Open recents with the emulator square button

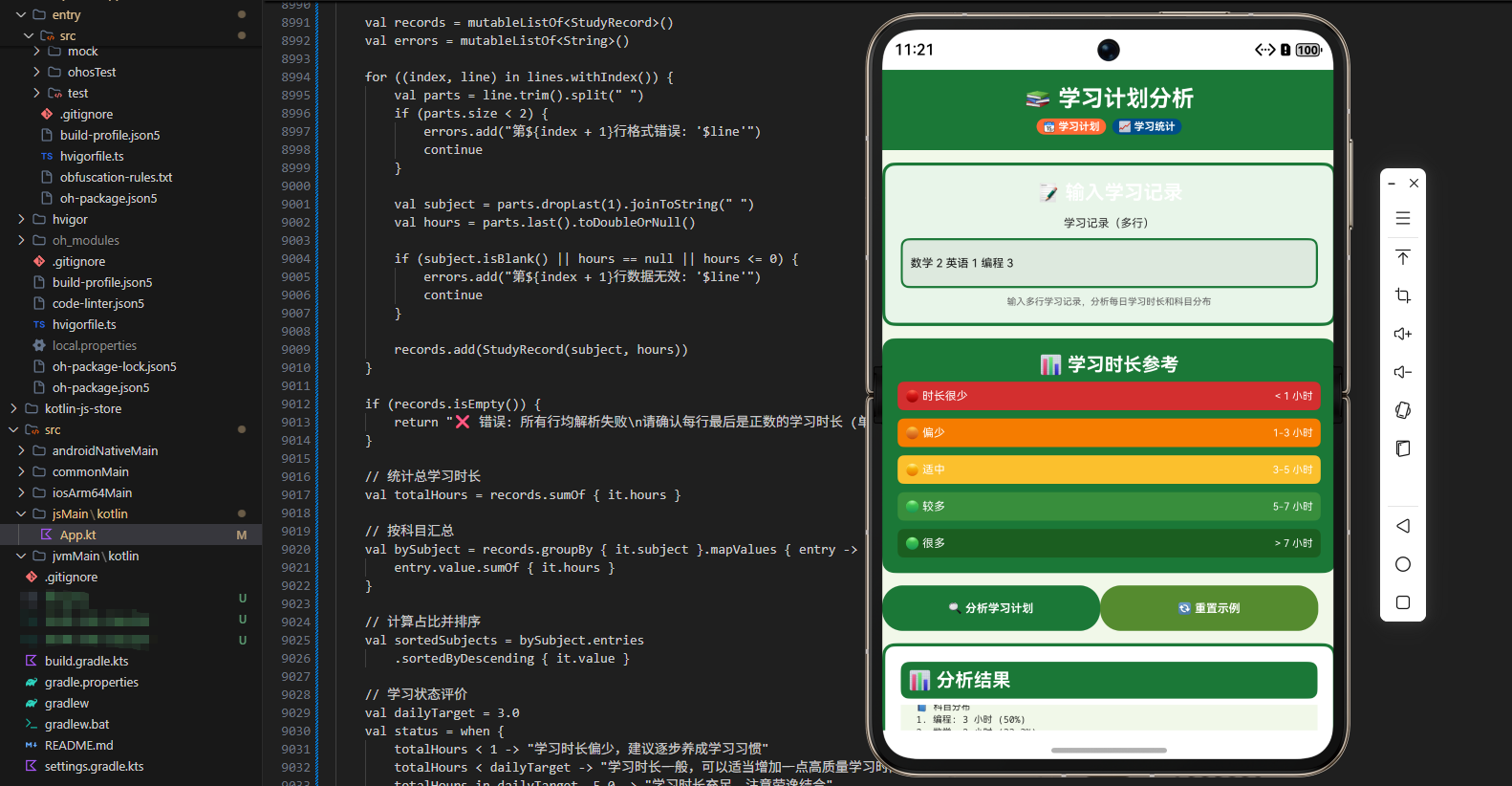pyautogui.click(x=1402, y=602)
